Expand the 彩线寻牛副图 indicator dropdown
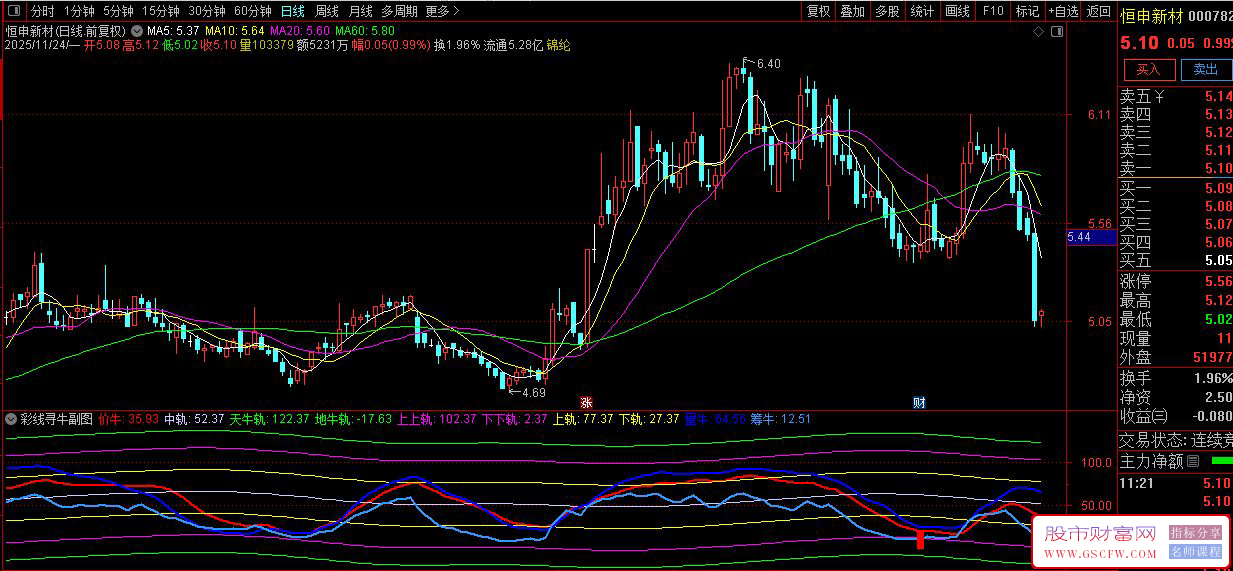Viewport: 1233px width, 571px height. 11,419
